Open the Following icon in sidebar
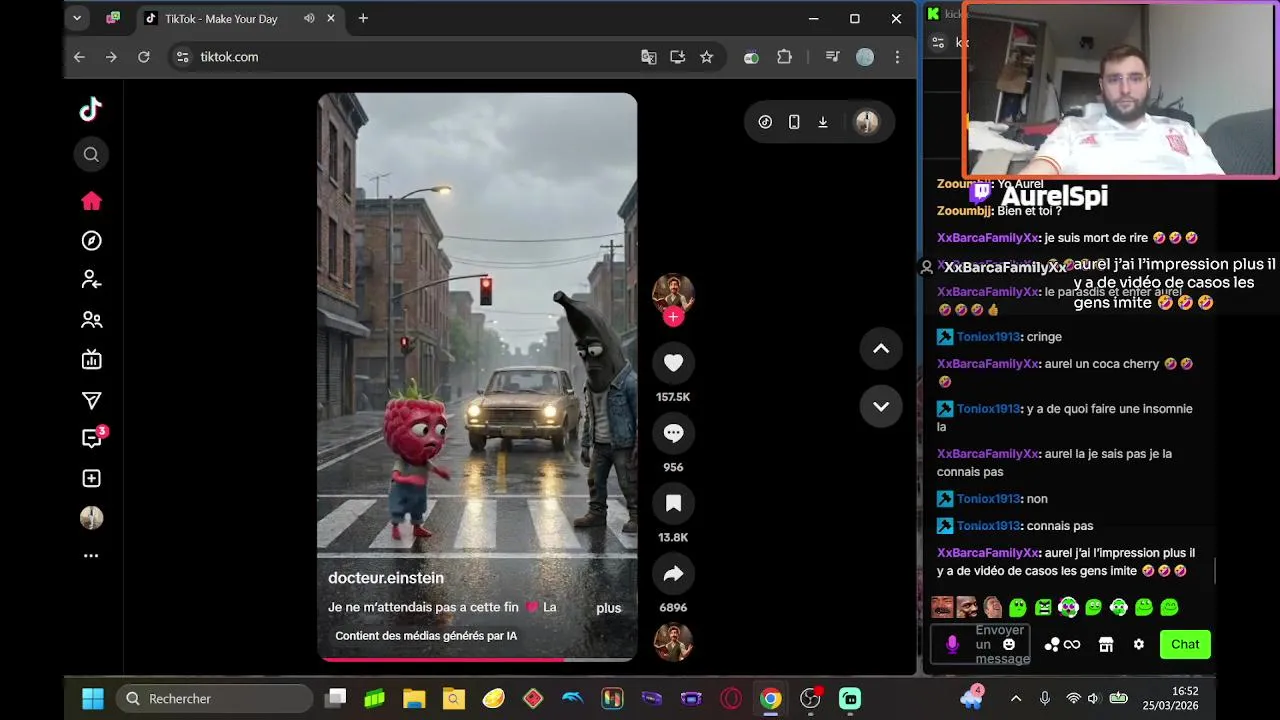 [91, 280]
